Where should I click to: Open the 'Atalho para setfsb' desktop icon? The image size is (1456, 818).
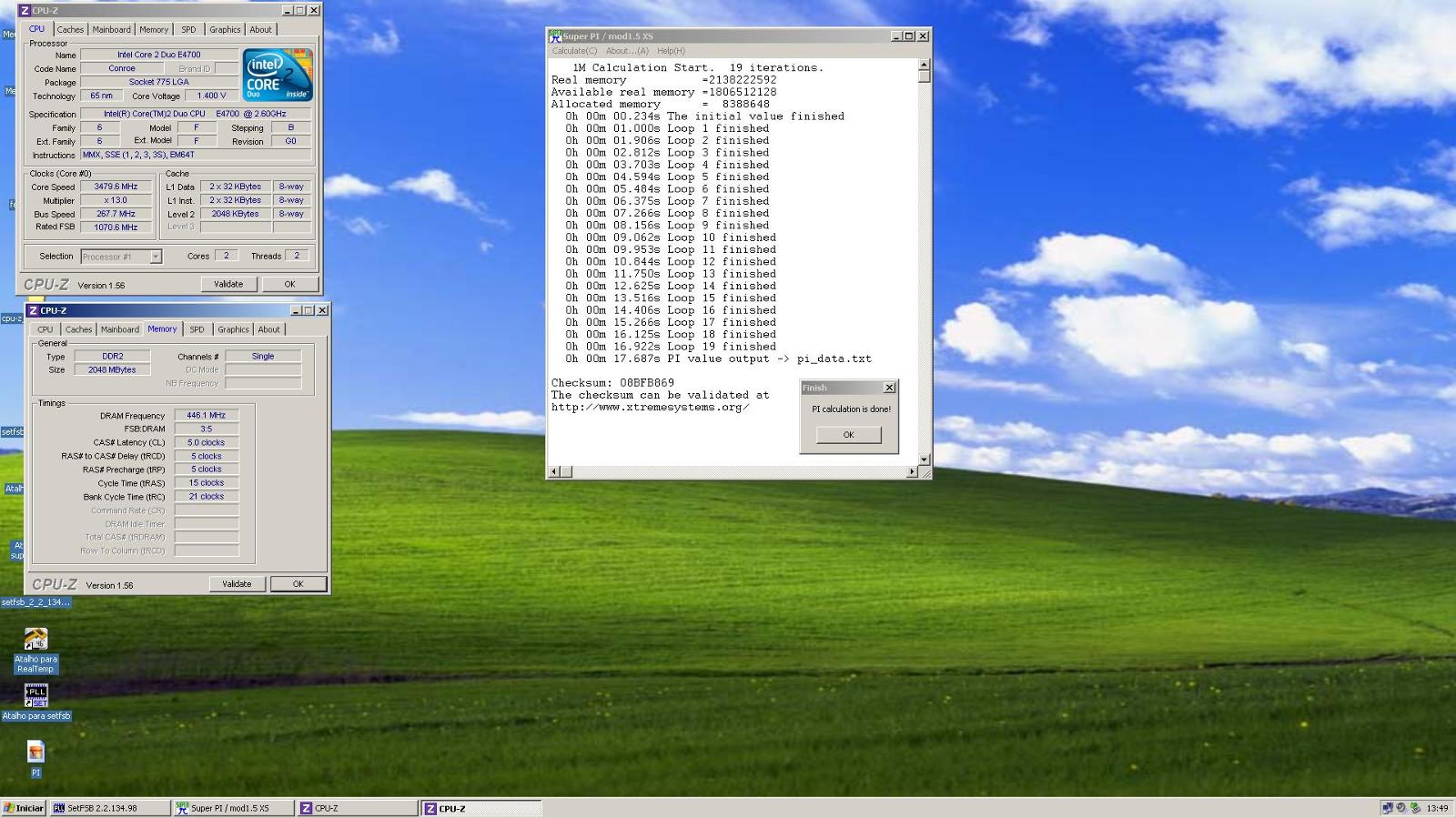pyautogui.click(x=35, y=695)
